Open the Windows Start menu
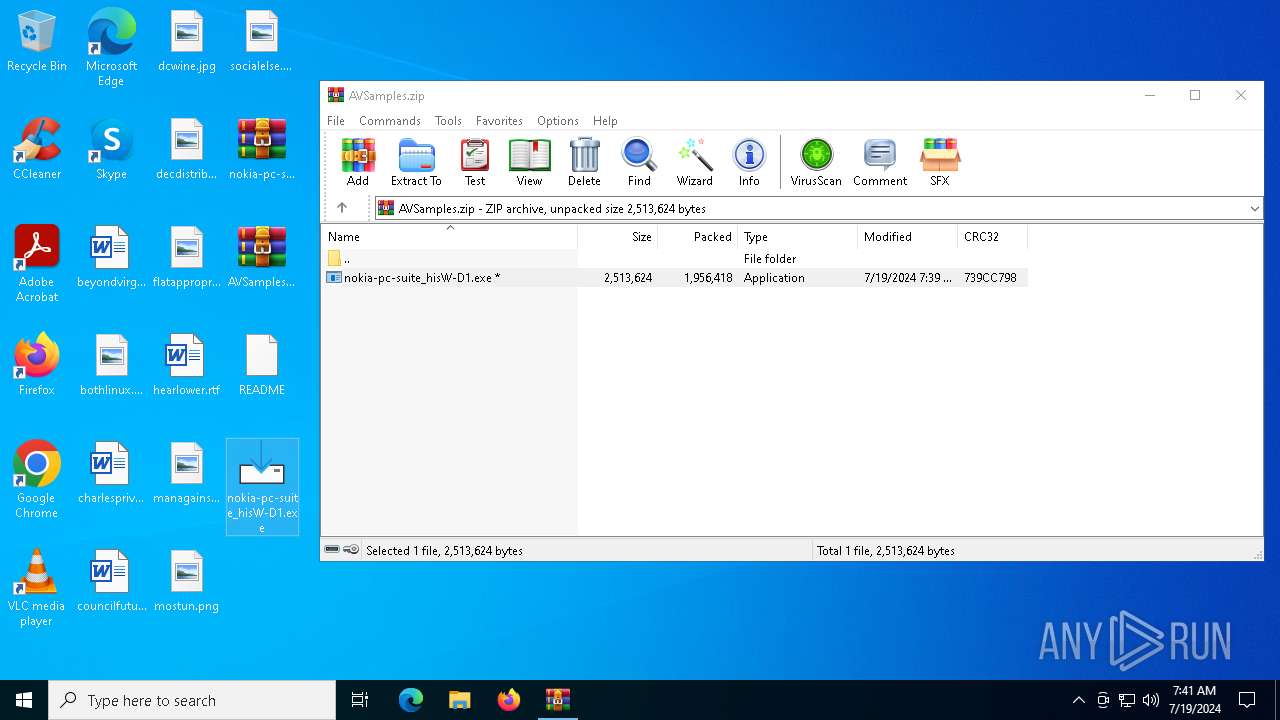 click(x=24, y=700)
